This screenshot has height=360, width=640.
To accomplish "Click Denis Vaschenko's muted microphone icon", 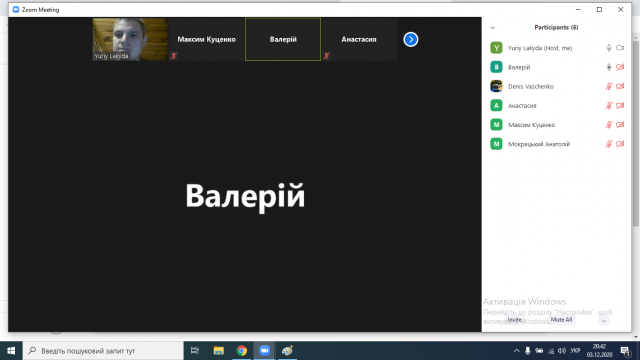I will point(609,87).
